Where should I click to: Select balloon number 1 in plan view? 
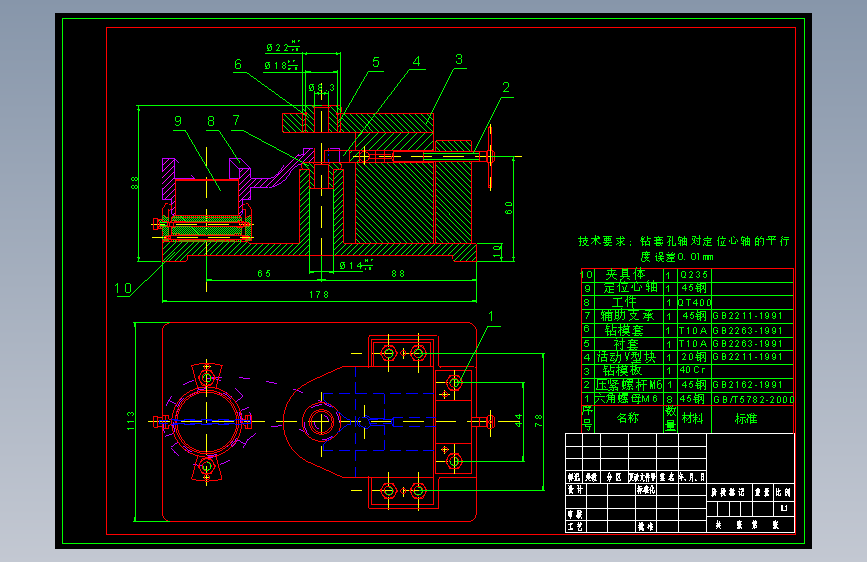pos(490,316)
